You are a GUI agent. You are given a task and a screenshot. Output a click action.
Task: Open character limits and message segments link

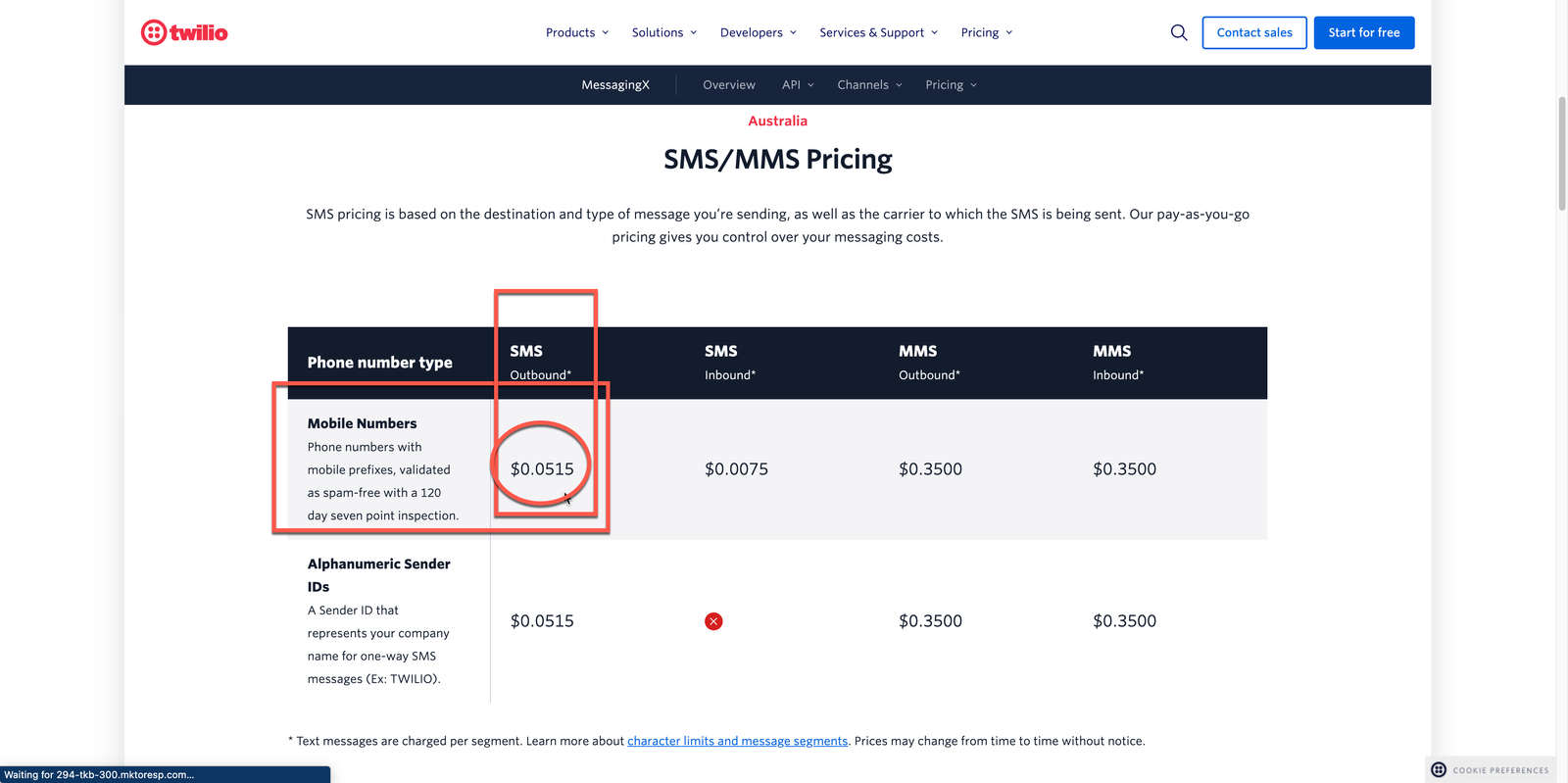[737, 741]
